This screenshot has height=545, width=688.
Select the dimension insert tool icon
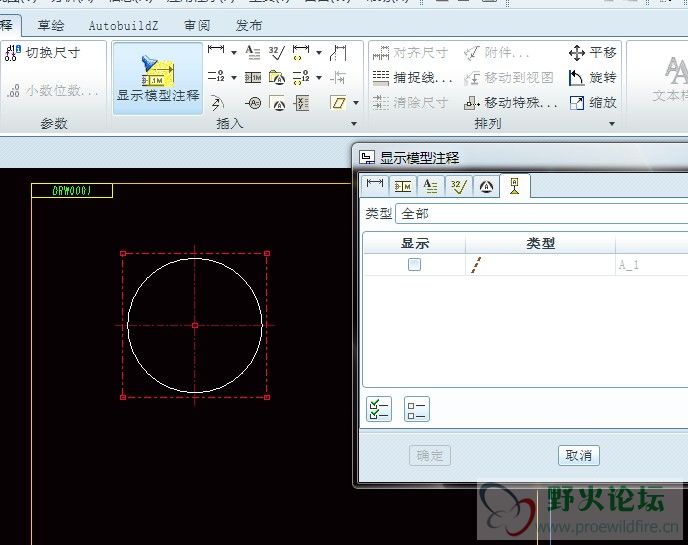click(216, 52)
